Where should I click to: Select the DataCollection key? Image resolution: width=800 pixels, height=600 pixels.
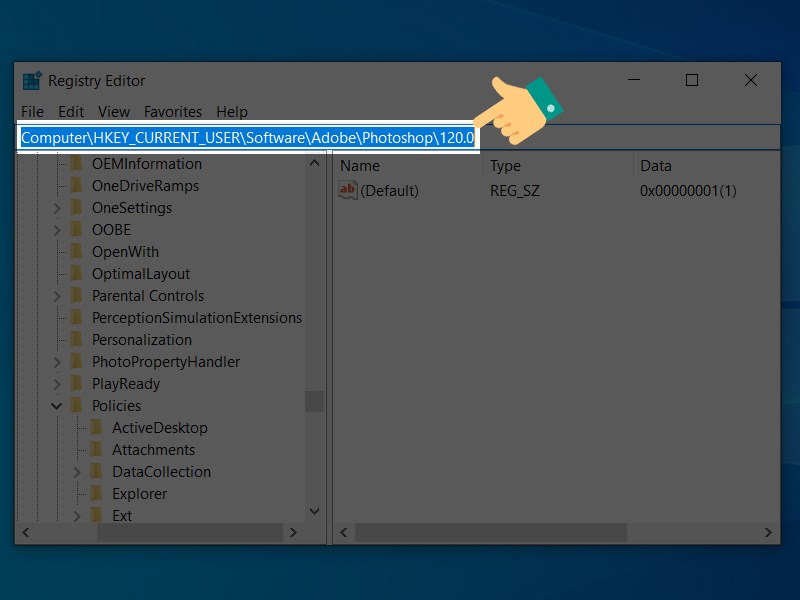[x=161, y=472]
